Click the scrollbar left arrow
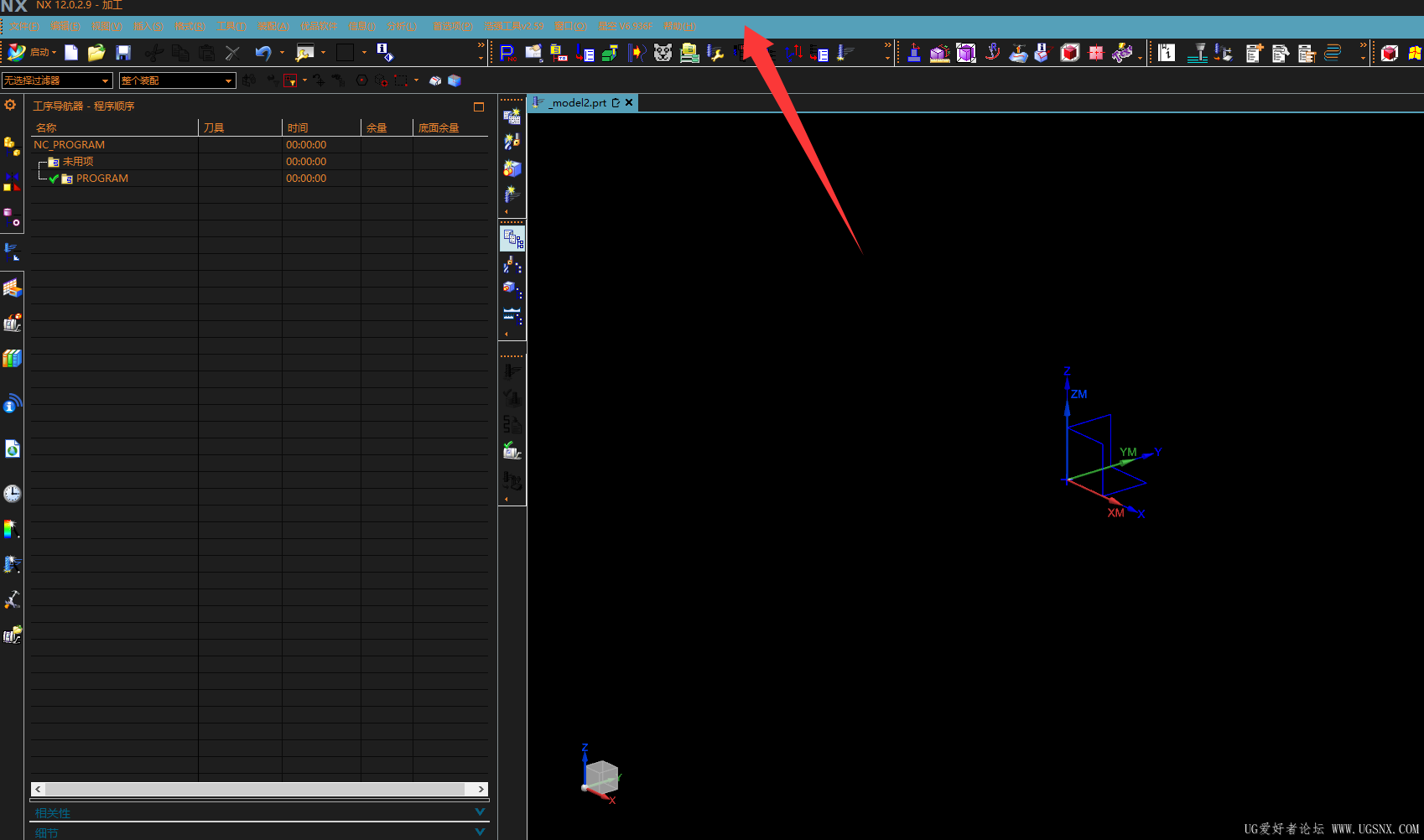Viewport: 1424px width, 840px height. click(38, 789)
